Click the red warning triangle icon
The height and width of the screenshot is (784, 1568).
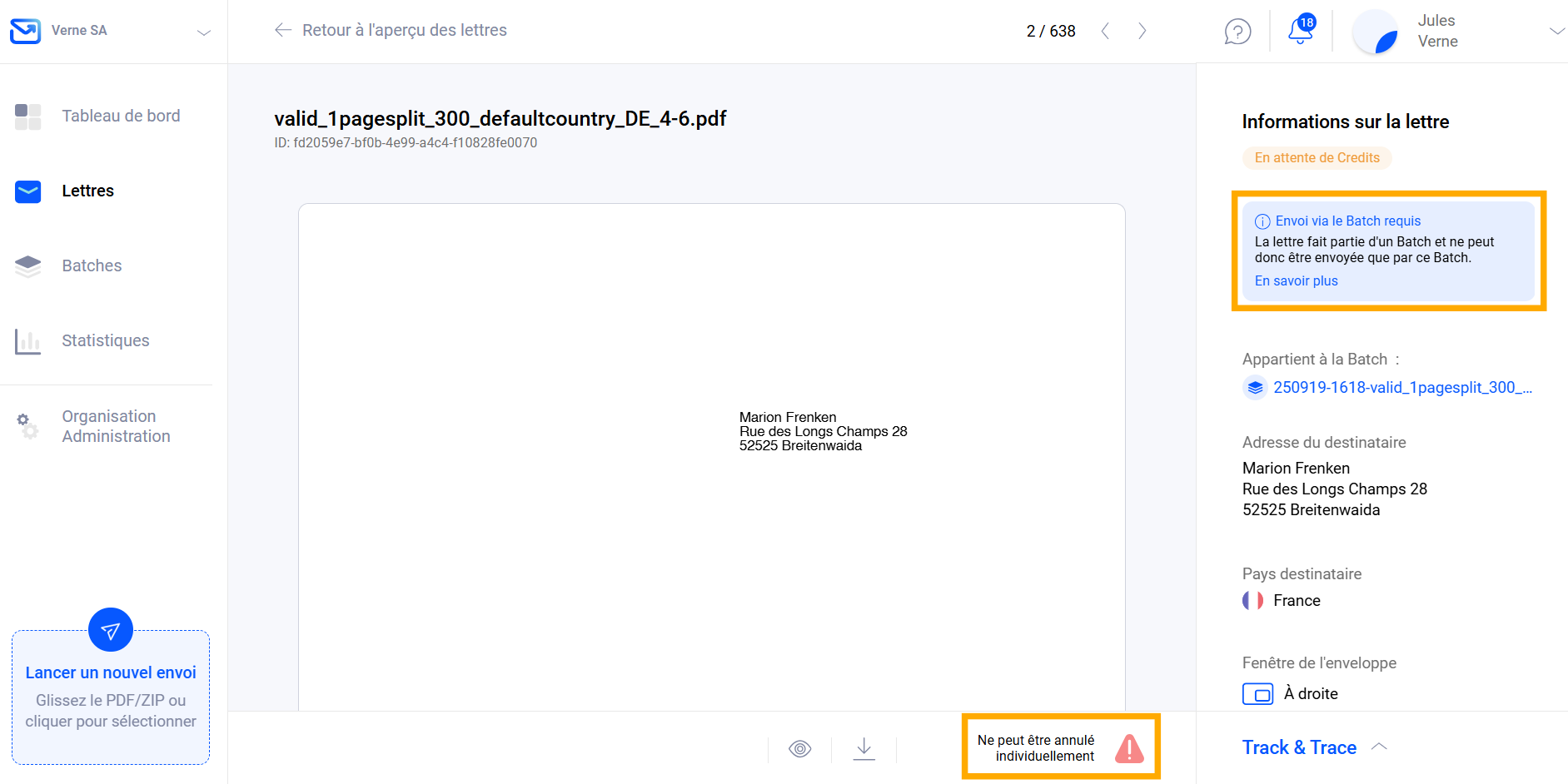(x=1129, y=748)
